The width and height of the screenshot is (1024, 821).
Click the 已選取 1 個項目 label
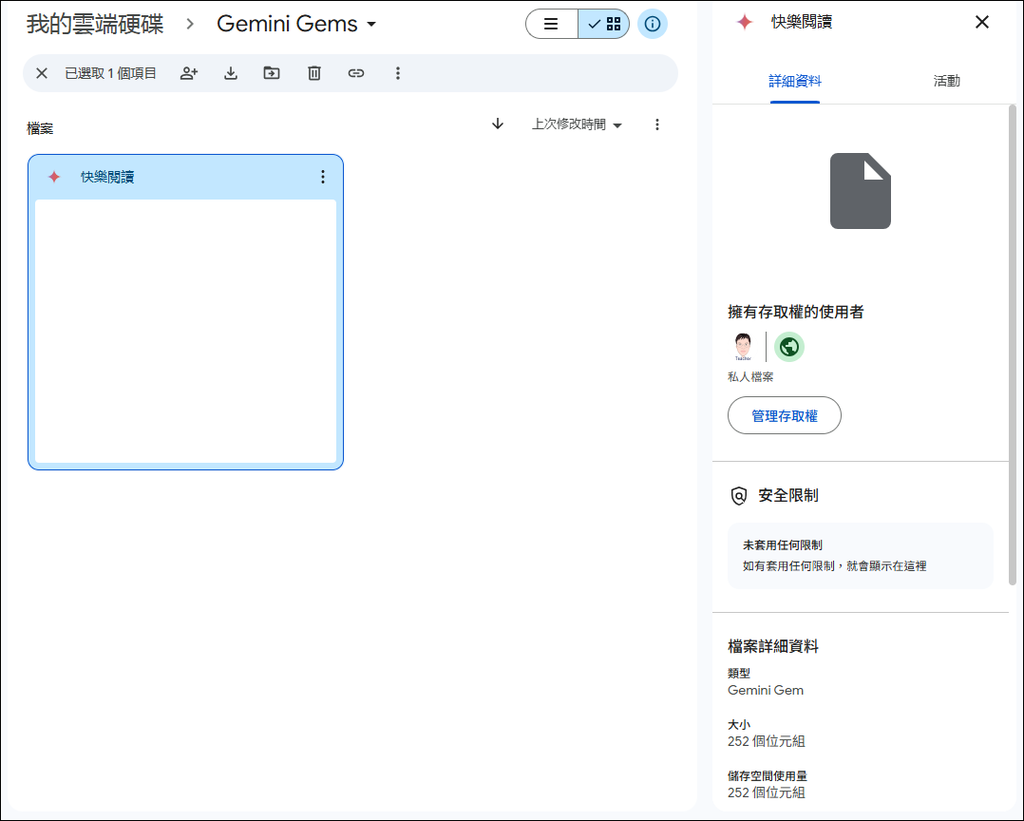coord(110,73)
